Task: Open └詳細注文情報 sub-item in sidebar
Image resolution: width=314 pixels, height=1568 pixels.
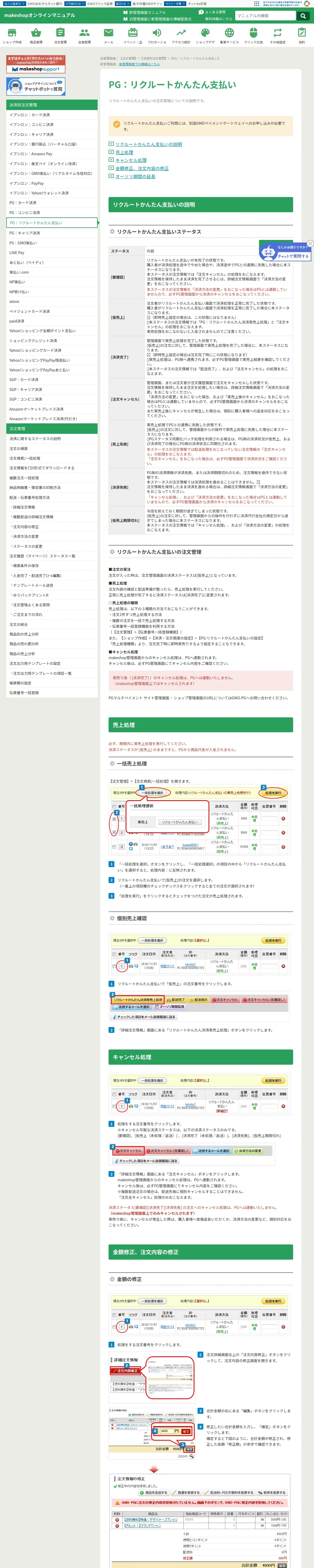Action: click(x=52, y=507)
